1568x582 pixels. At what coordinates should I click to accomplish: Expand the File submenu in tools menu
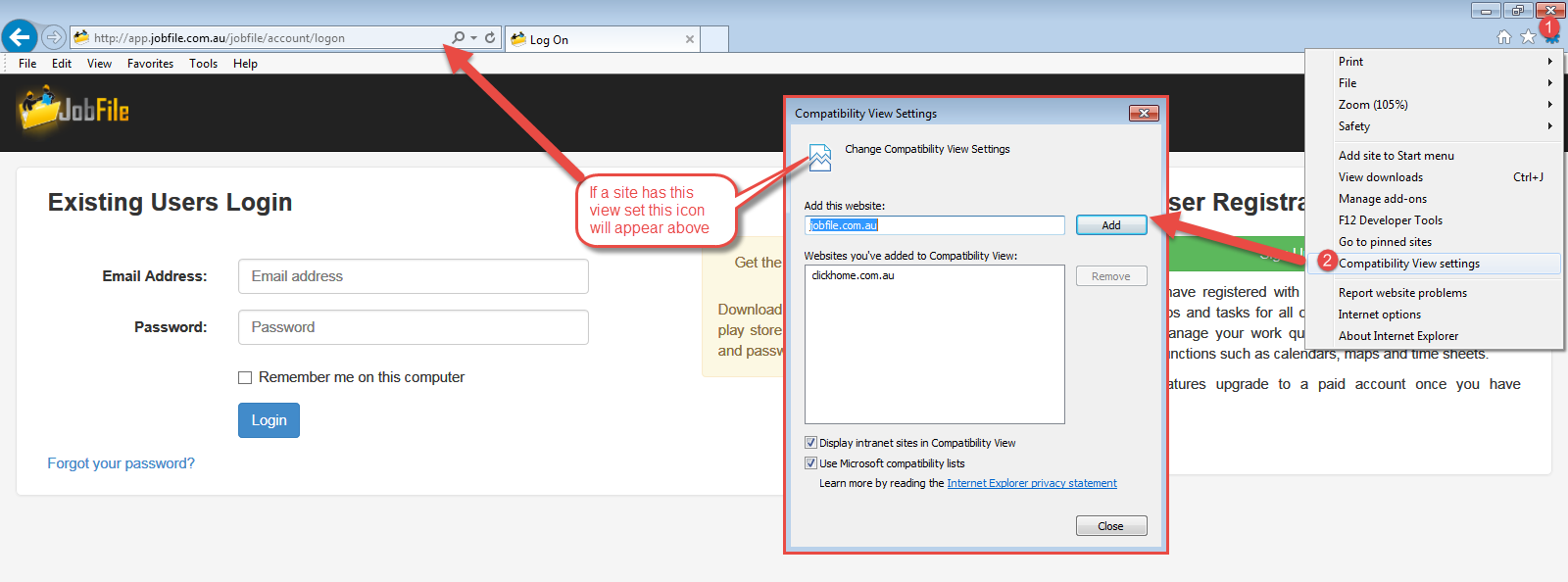tap(1435, 83)
